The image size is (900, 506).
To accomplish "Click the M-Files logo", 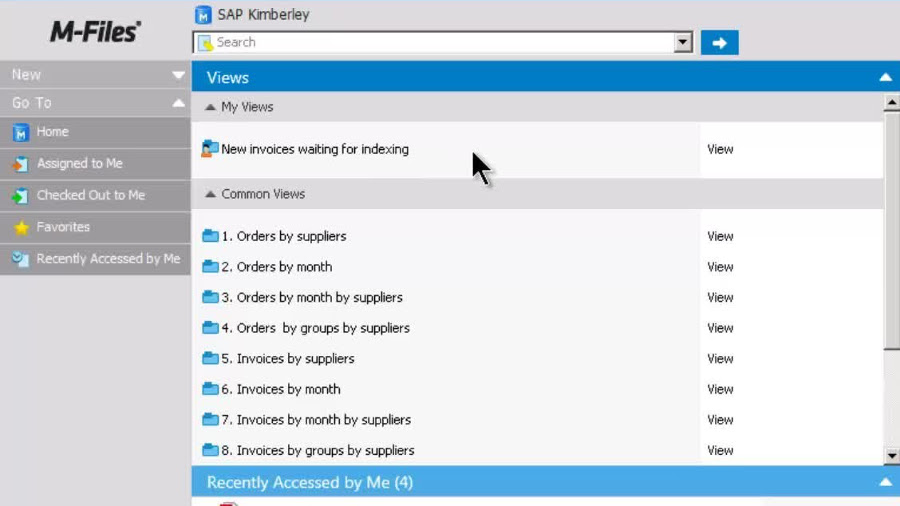I will 95,32.
